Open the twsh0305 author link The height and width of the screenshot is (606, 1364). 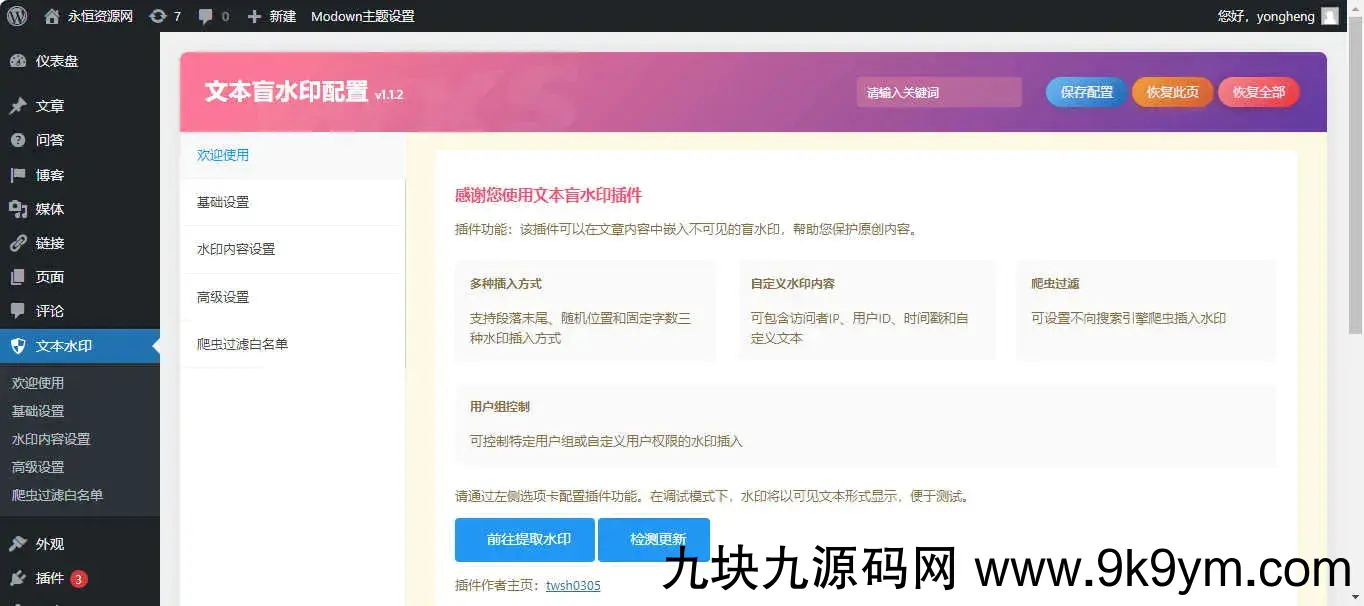pos(573,585)
